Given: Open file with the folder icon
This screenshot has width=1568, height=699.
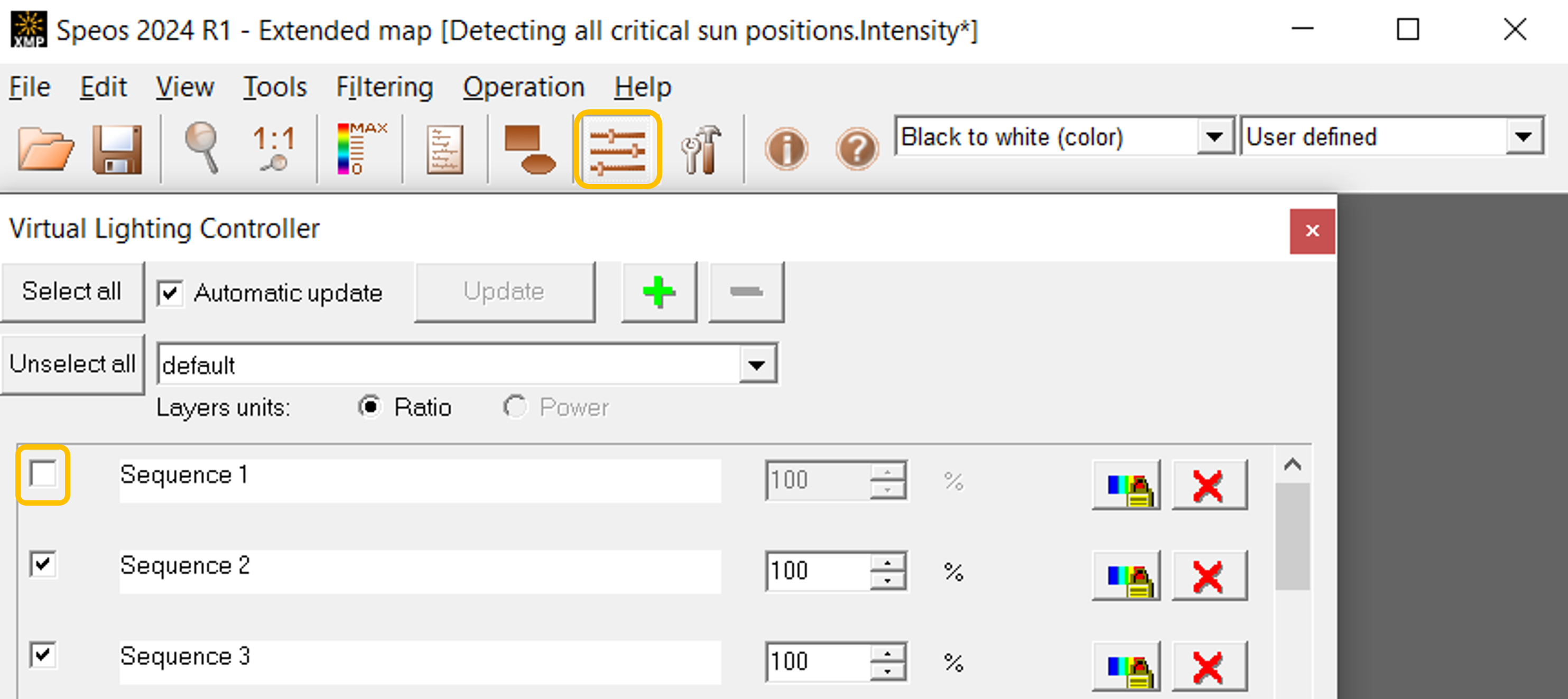Looking at the screenshot, I should point(45,150).
